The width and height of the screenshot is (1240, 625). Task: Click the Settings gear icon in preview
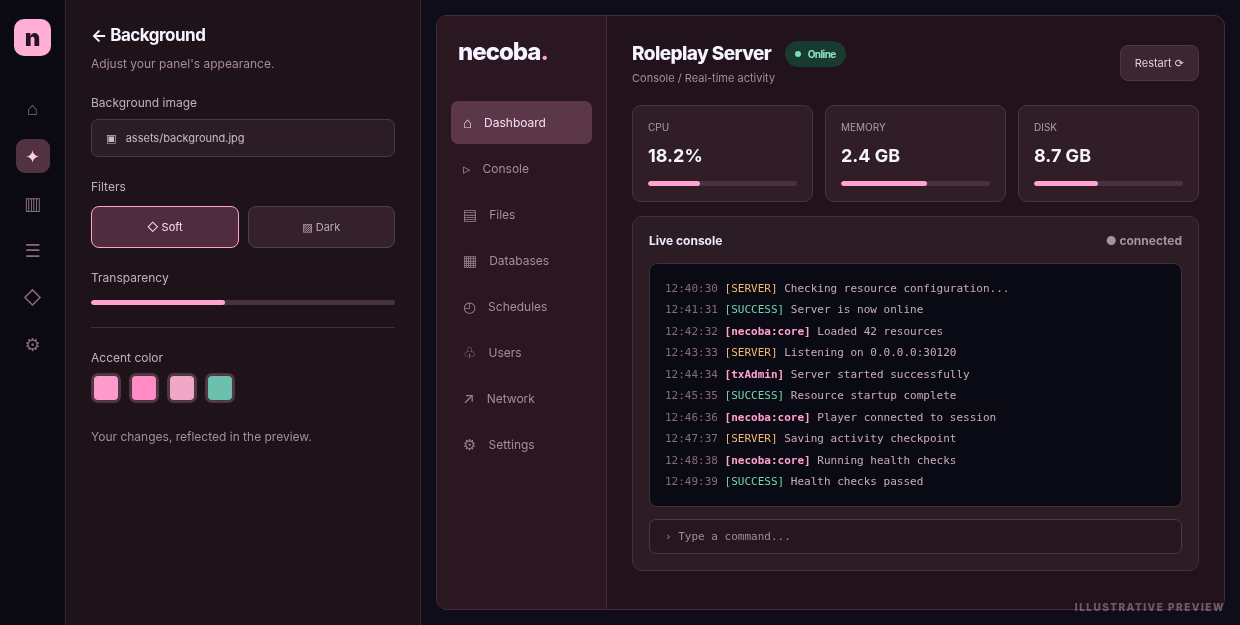pyautogui.click(x=469, y=445)
